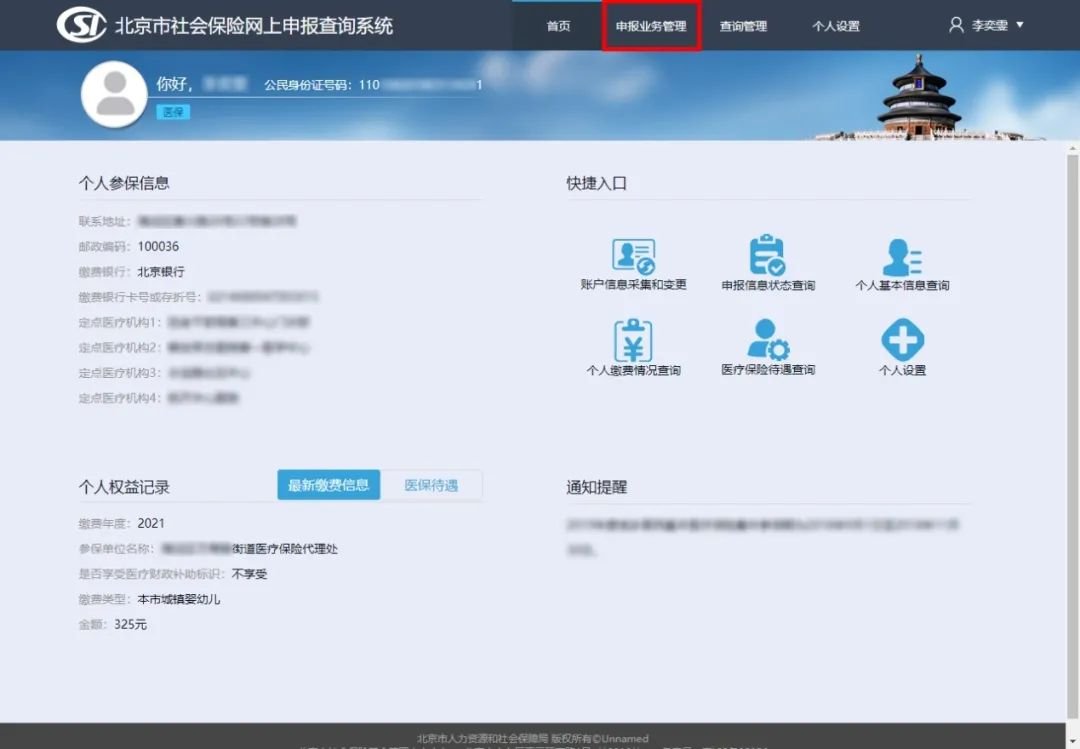The image size is (1080, 749).
Task: Click the 个人缴费情况查询 yen icon
Action: [x=633, y=341]
